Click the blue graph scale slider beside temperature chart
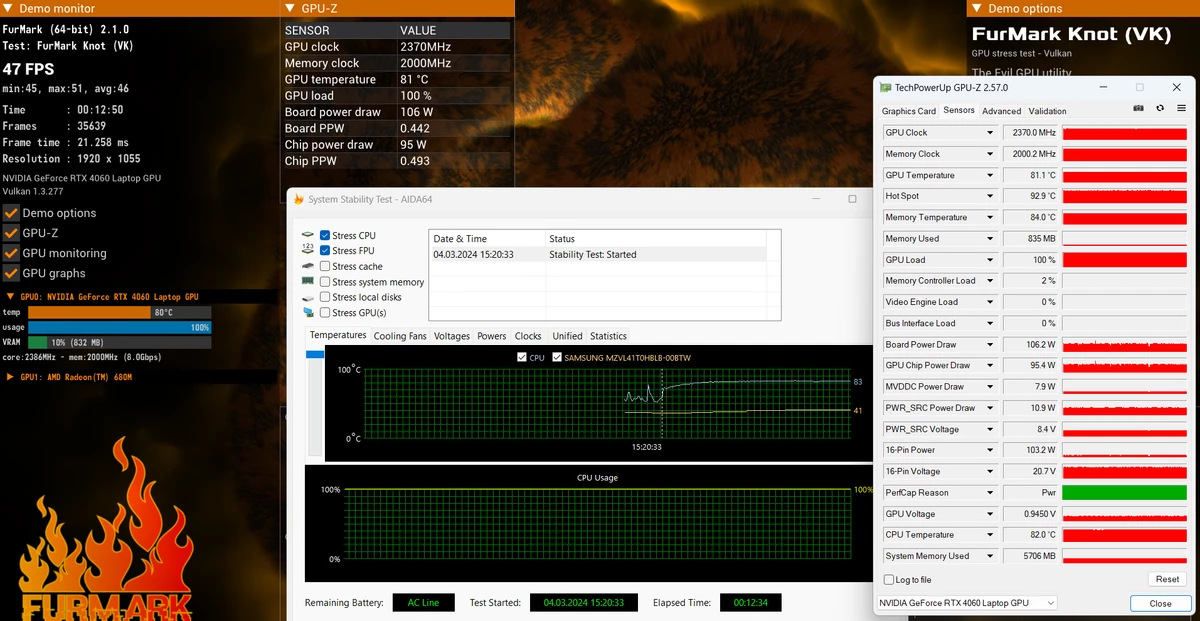Image resolution: width=1200 pixels, height=621 pixels. pyautogui.click(x=315, y=354)
